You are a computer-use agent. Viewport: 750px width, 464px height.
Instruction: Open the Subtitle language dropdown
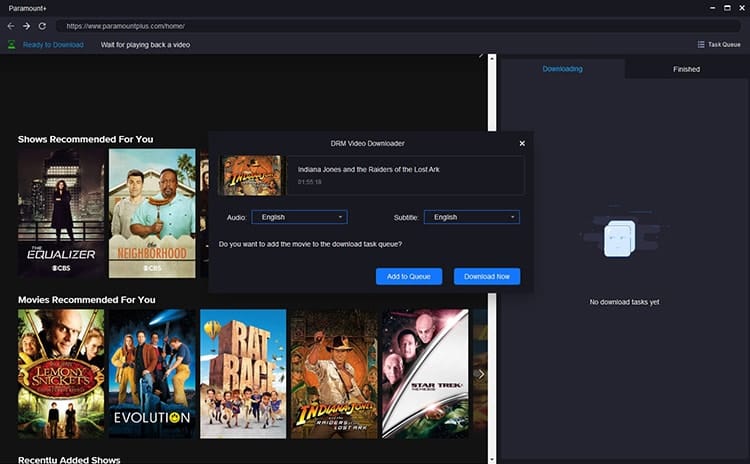pos(472,217)
